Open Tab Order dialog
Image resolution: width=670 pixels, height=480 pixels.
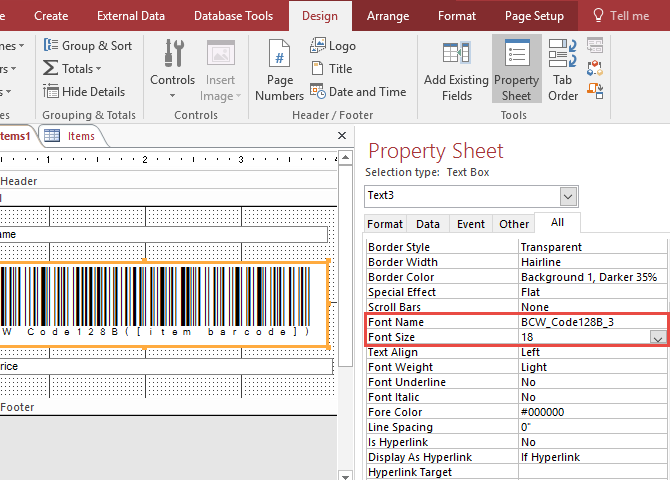pos(563,70)
